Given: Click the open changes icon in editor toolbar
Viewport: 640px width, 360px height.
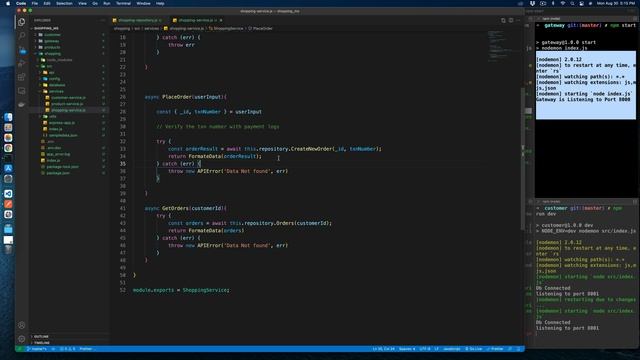Looking at the screenshot, I should tap(503, 20).
